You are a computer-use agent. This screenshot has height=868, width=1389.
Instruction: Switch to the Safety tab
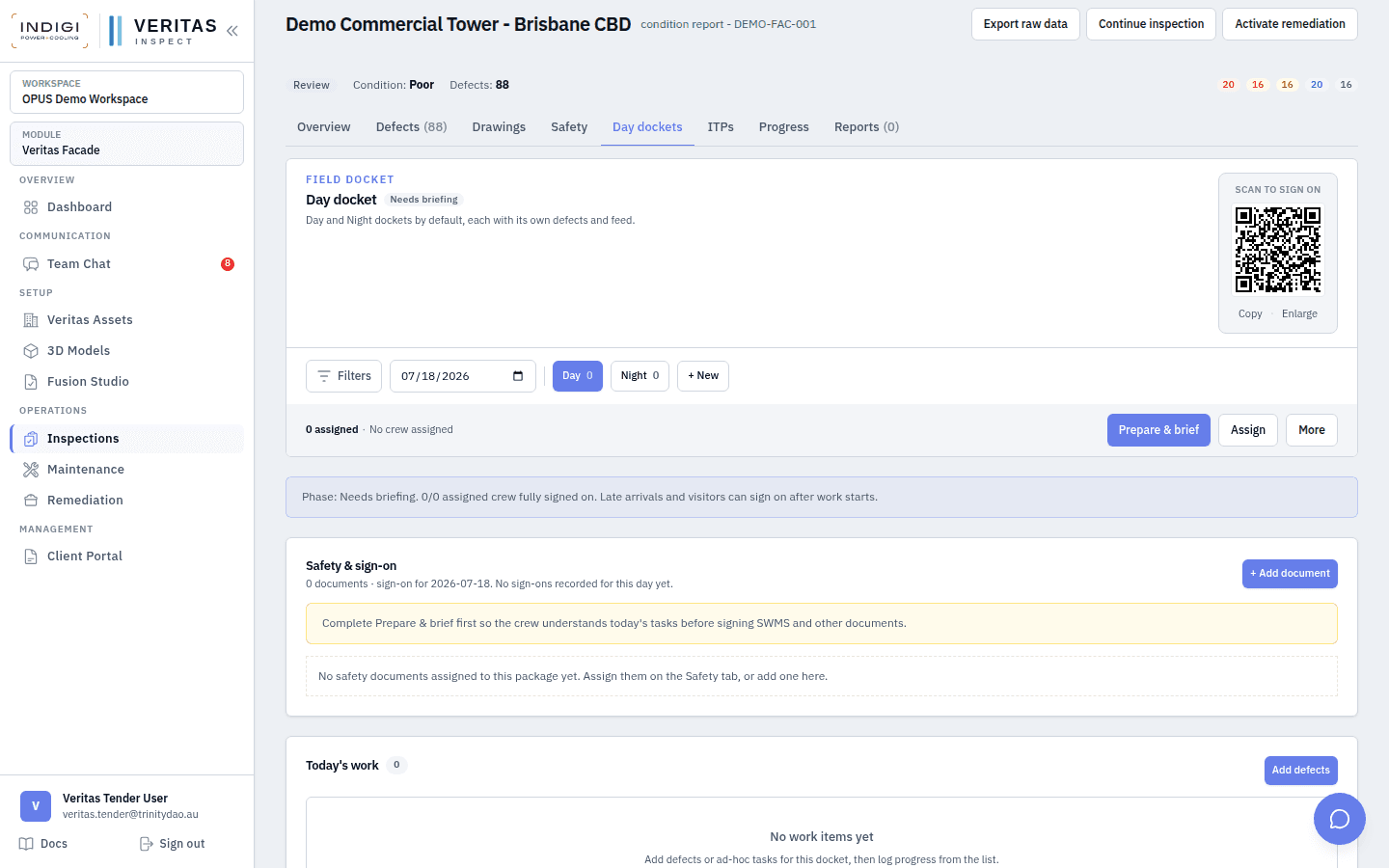tap(569, 127)
